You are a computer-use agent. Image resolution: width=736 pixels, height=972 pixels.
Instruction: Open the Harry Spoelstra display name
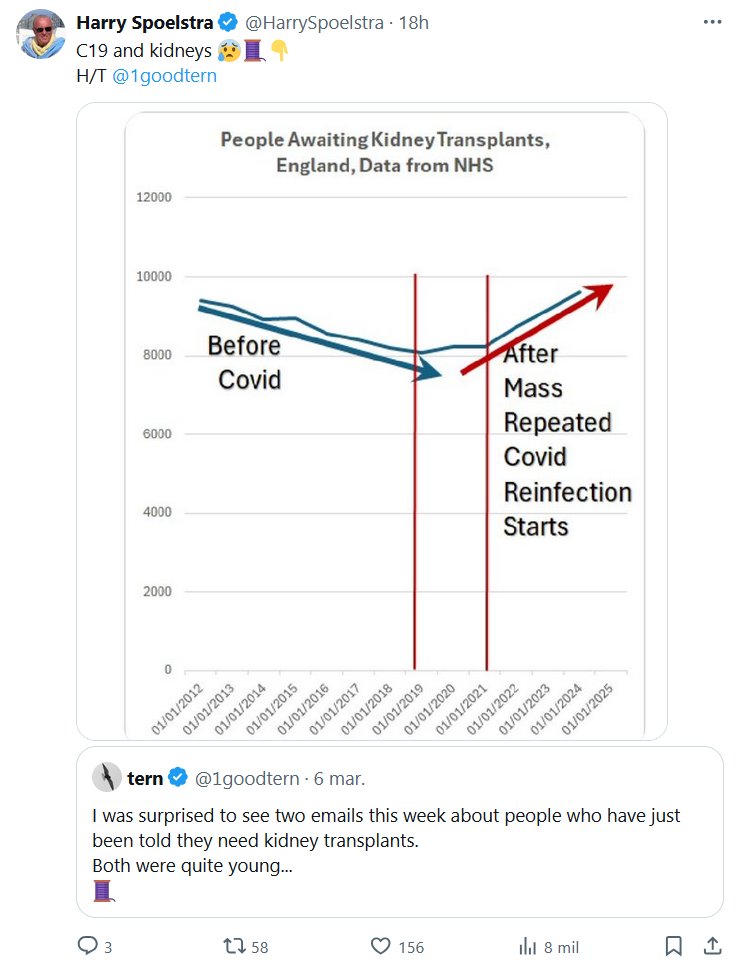(144, 22)
